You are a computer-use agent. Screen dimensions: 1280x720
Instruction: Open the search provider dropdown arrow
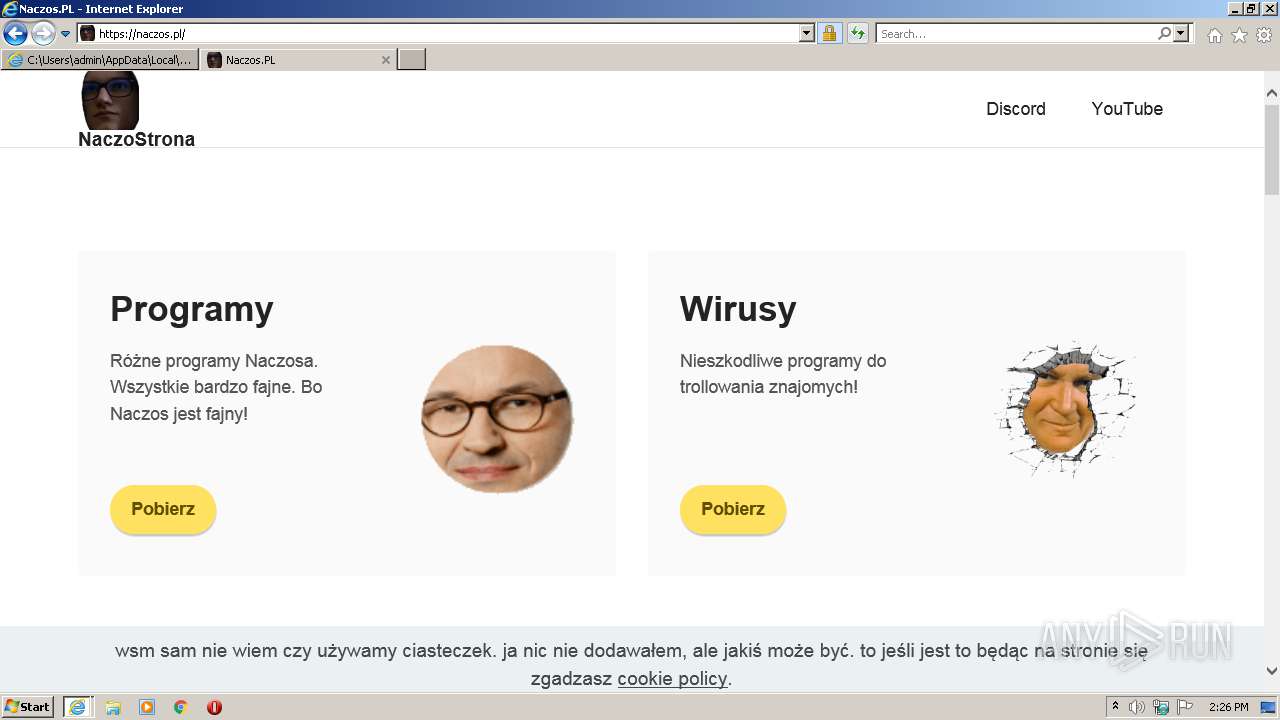coord(1181,34)
